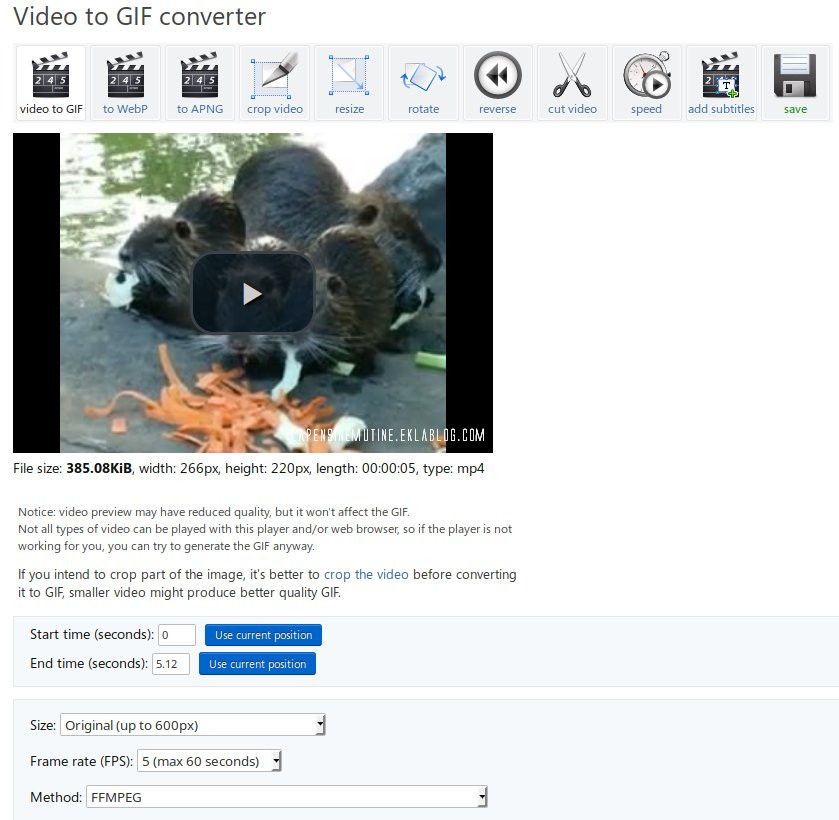Open the Frame rate (FPS) dropdown
Viewport: 839px width, 820px height.
(209, 761)
